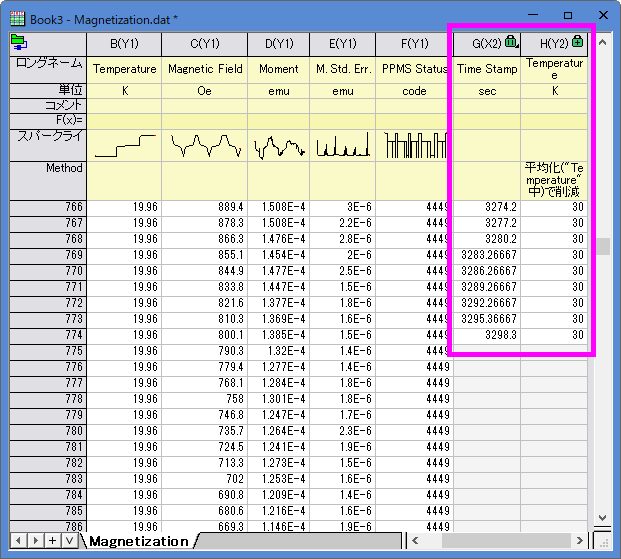Select the F(x)= row label

point(48,121)
